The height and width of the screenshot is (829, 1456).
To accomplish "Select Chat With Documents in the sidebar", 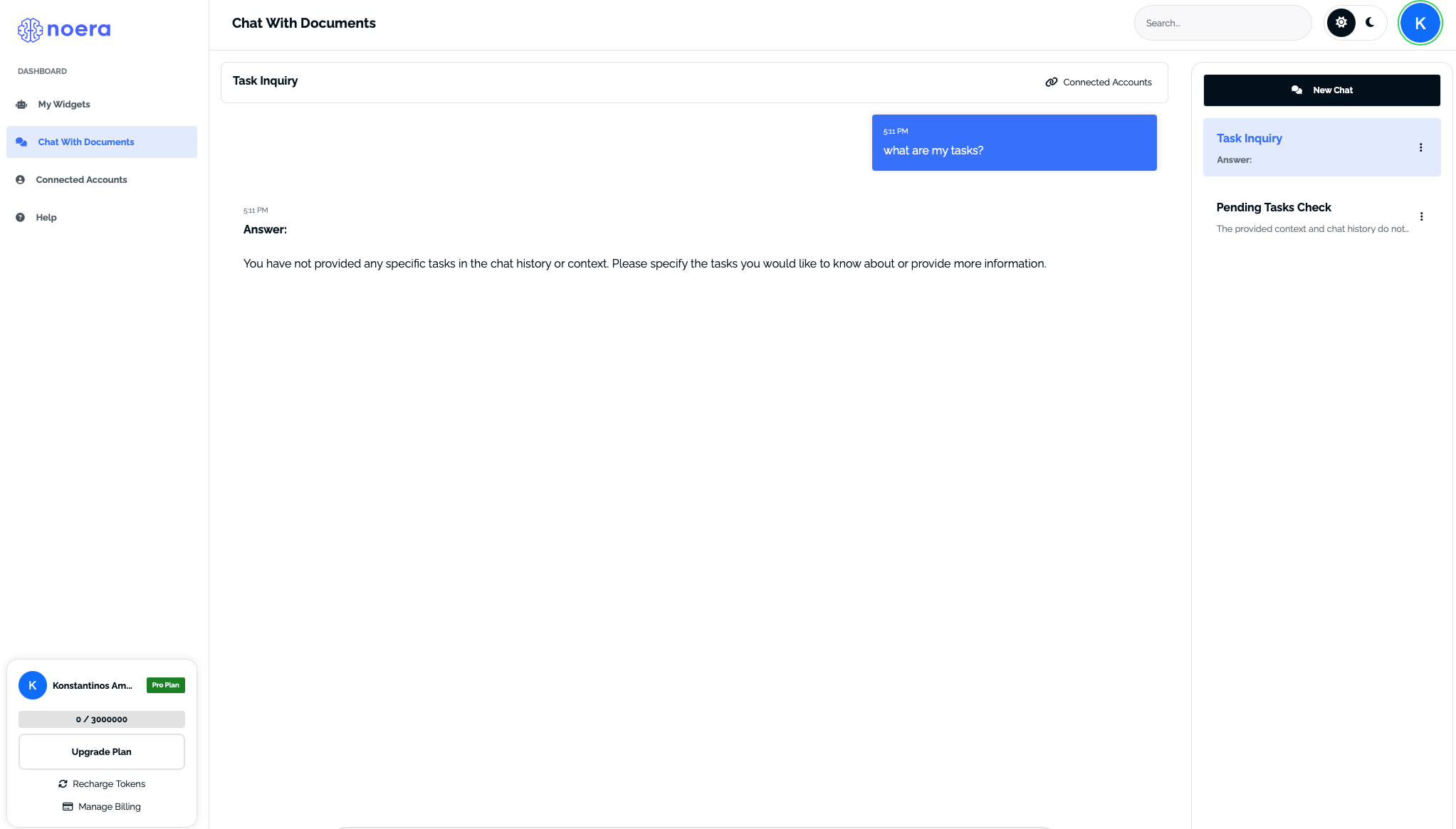I will pos(86,142).
